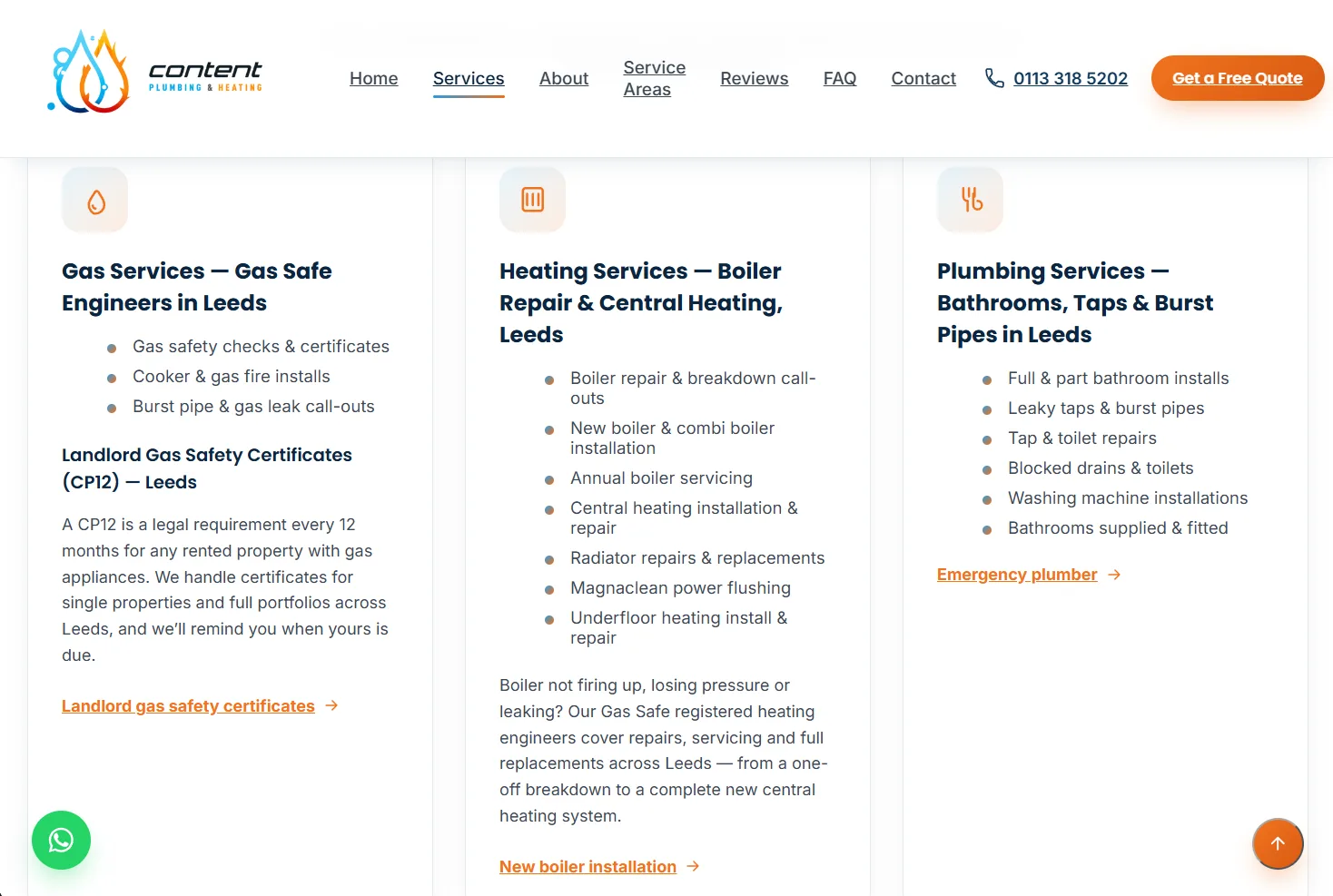
Task: Click the radiator heating services icon
Action: pyautogui.click(x=533, y=200)
